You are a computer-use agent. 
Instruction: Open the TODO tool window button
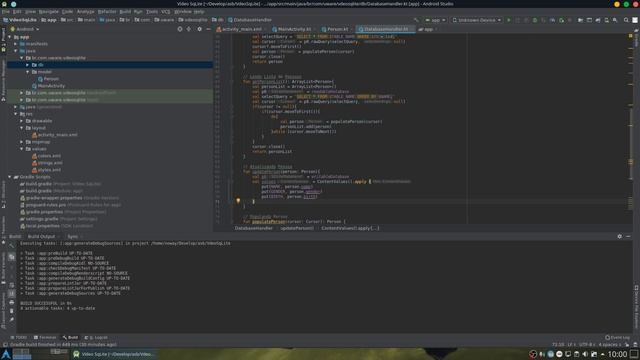pos(19,338)
